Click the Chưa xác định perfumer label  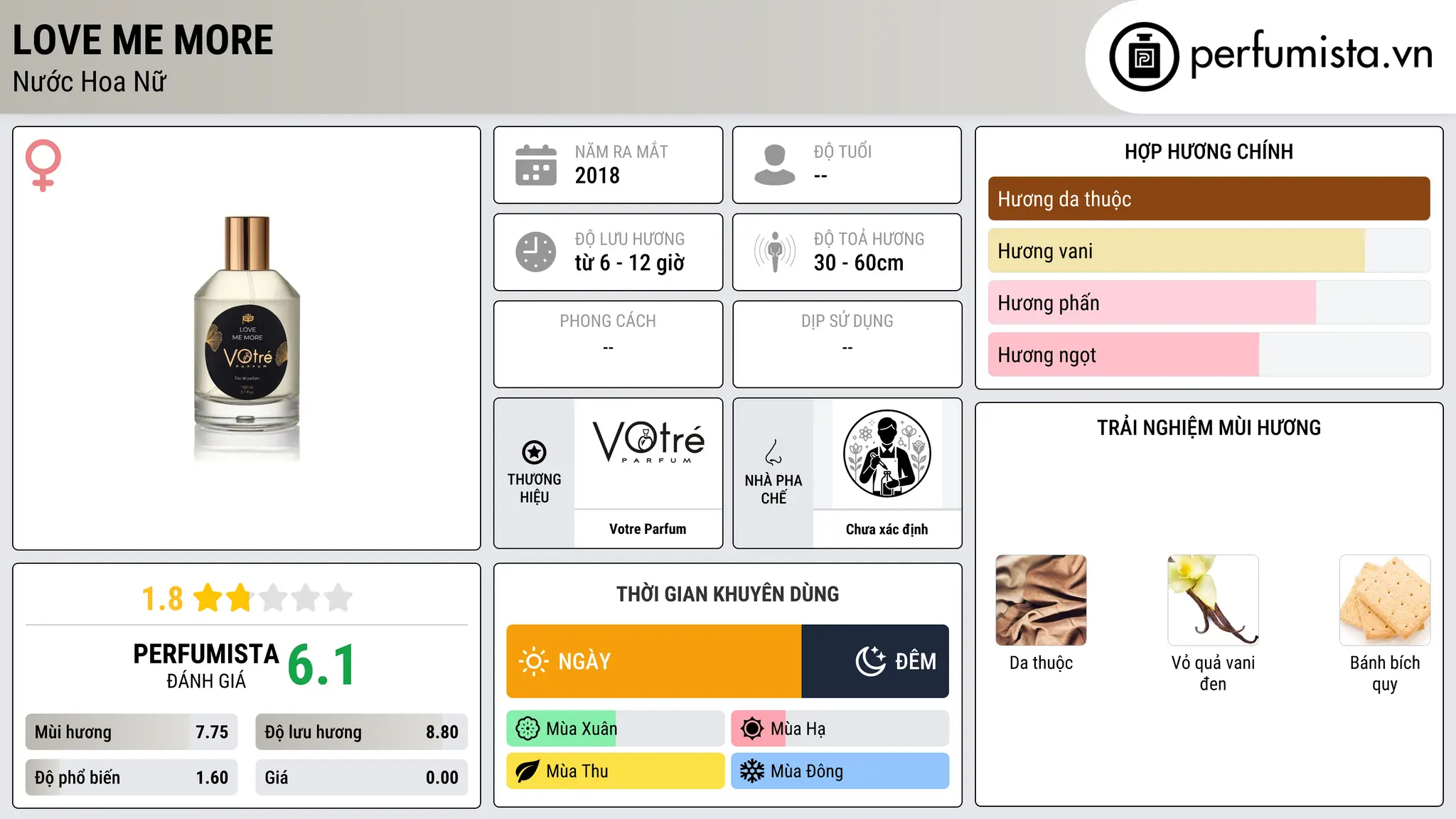(887, 529)
